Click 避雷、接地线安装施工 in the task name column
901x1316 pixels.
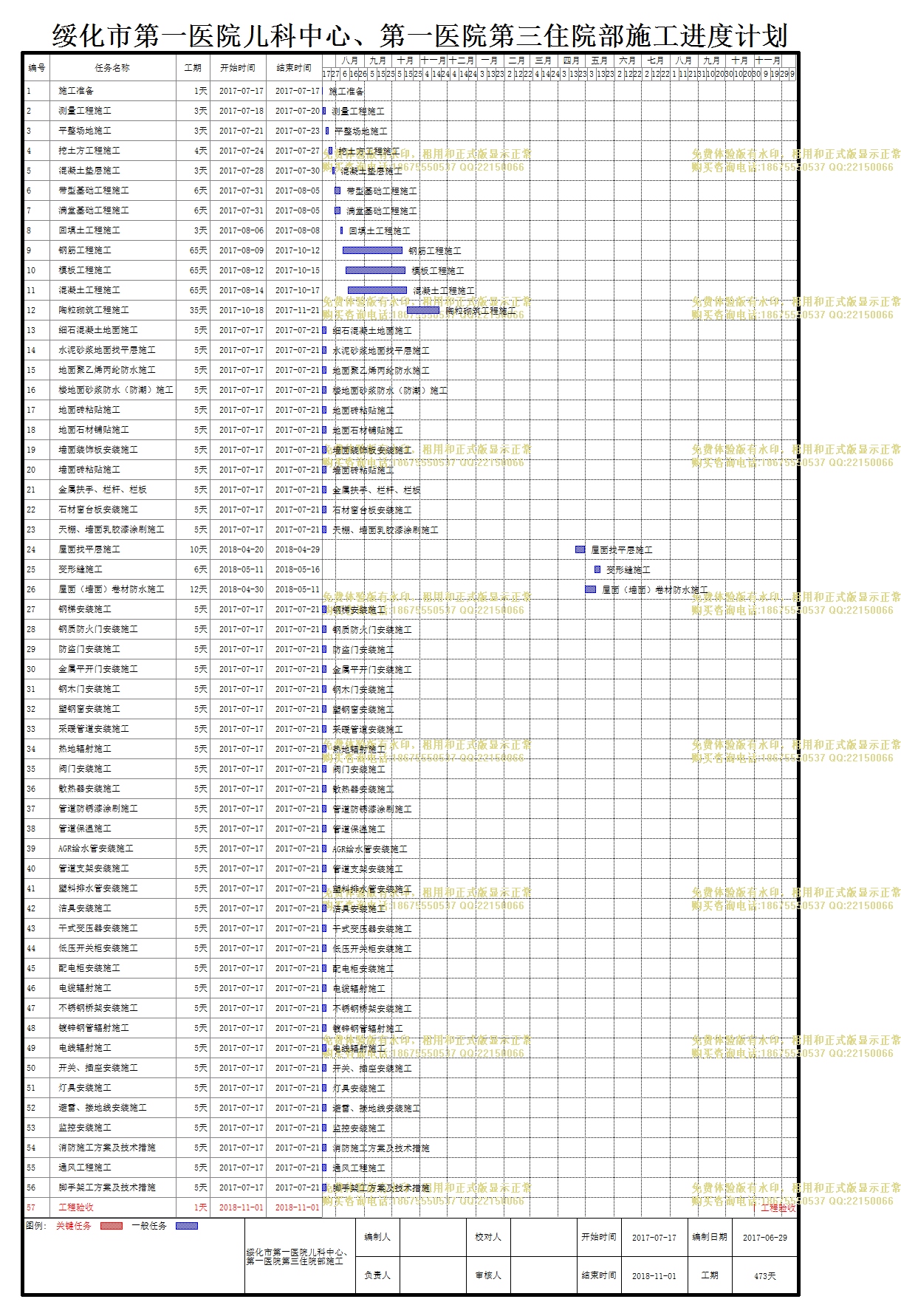[103, 1108]
